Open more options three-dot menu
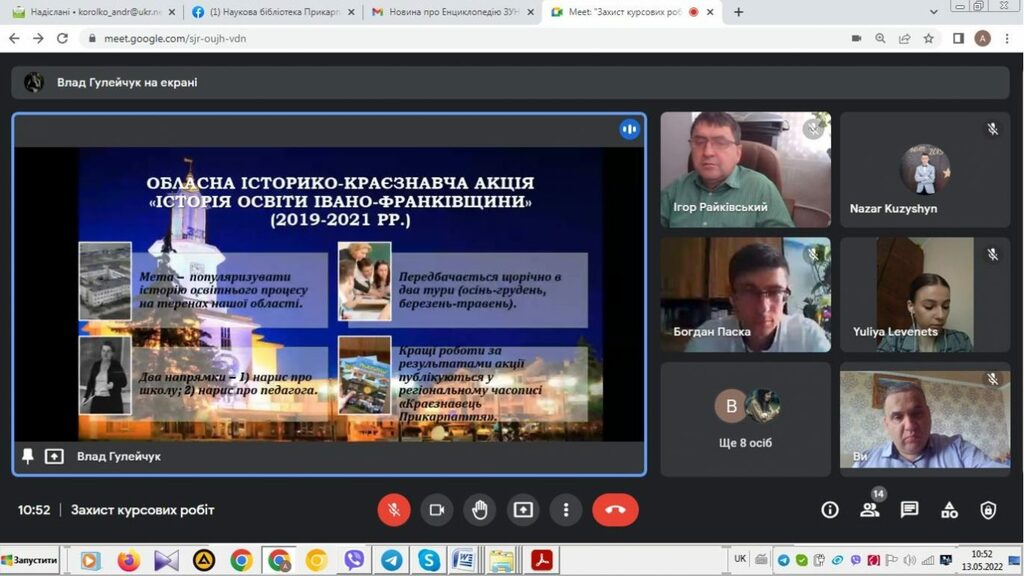The height and width of the screenshot is (576, 1024). point(566,510)
